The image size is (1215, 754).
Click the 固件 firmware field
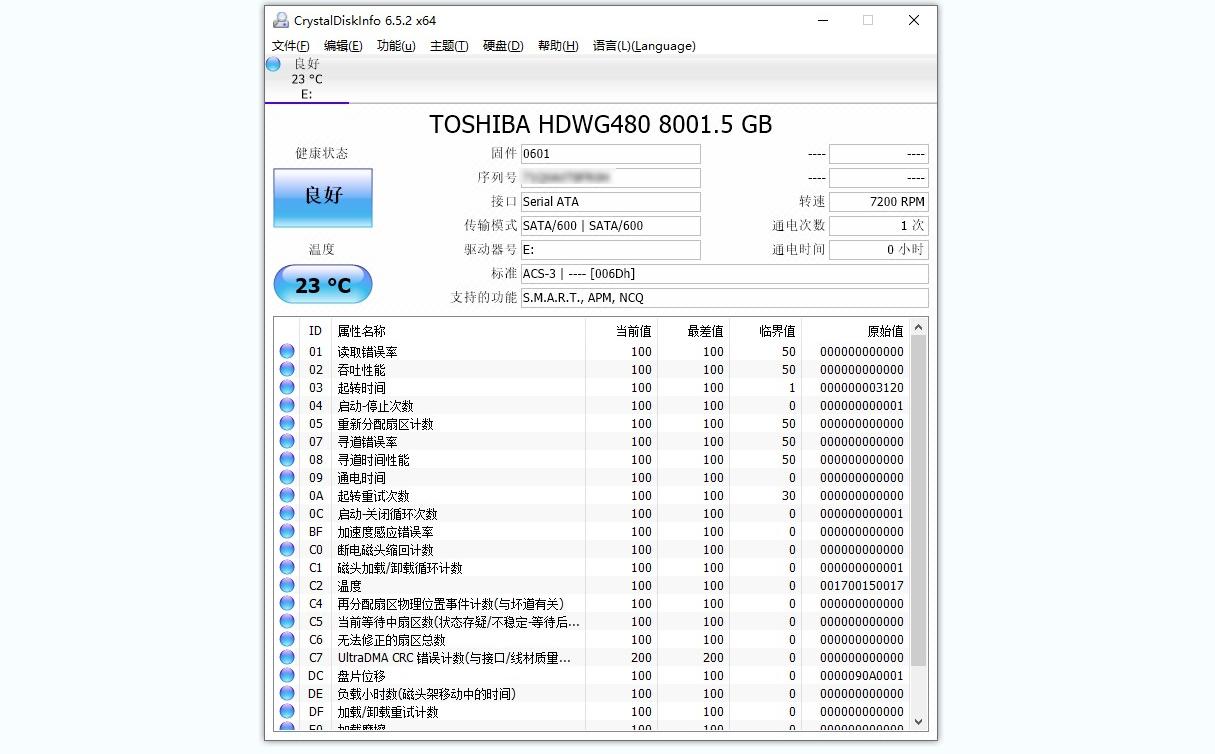click(x=610, y=153)
